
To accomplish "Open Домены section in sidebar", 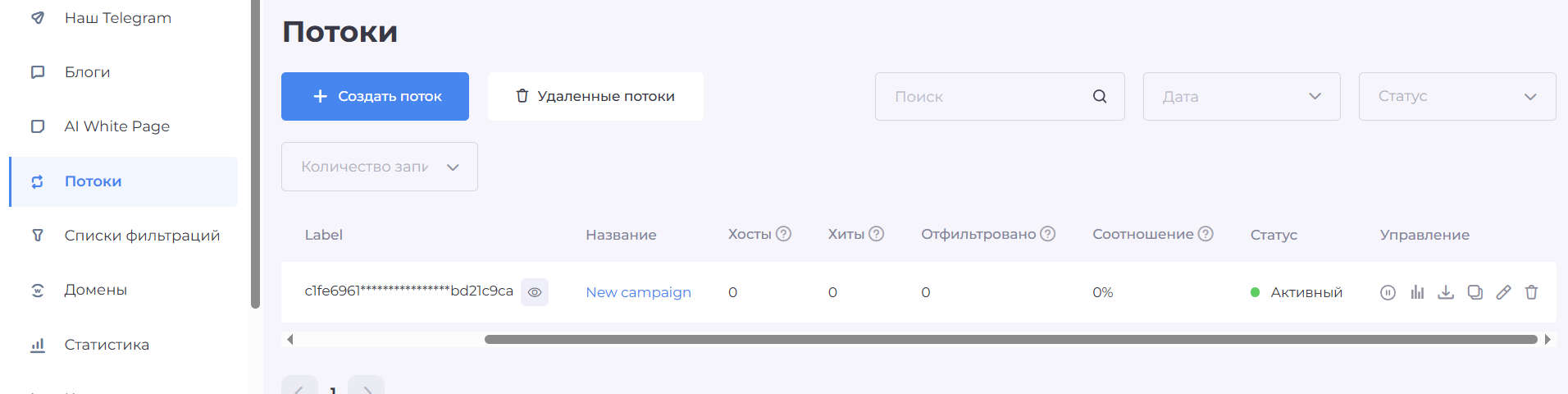I will (x=96, y=290).
